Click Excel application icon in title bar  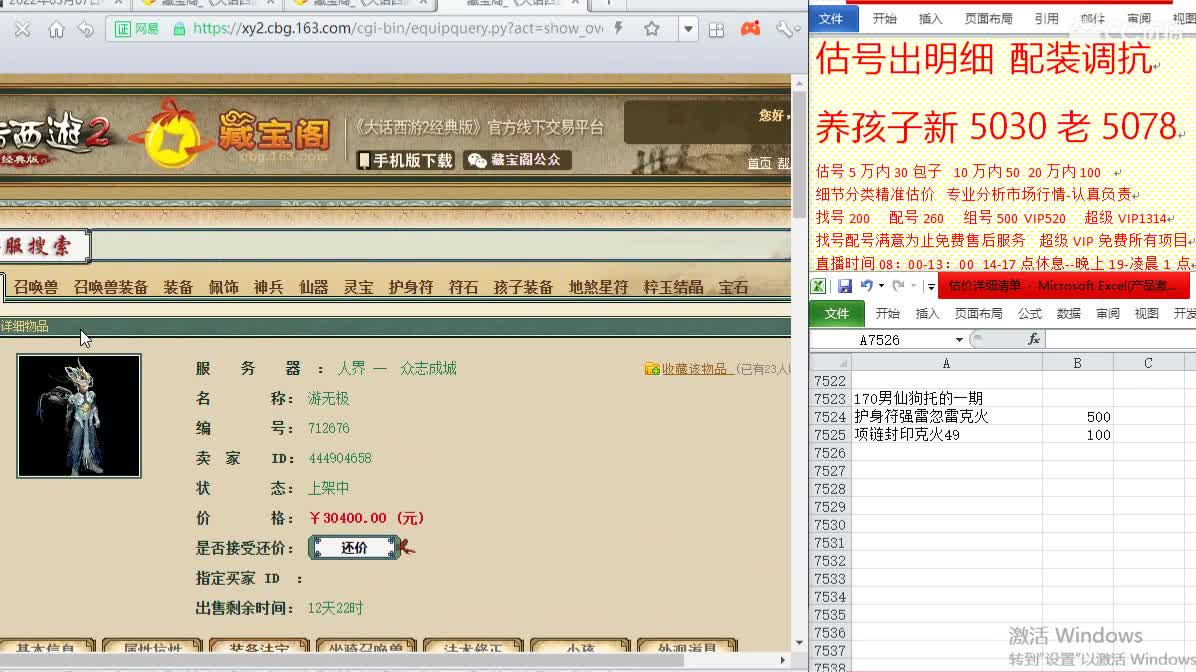818,286
